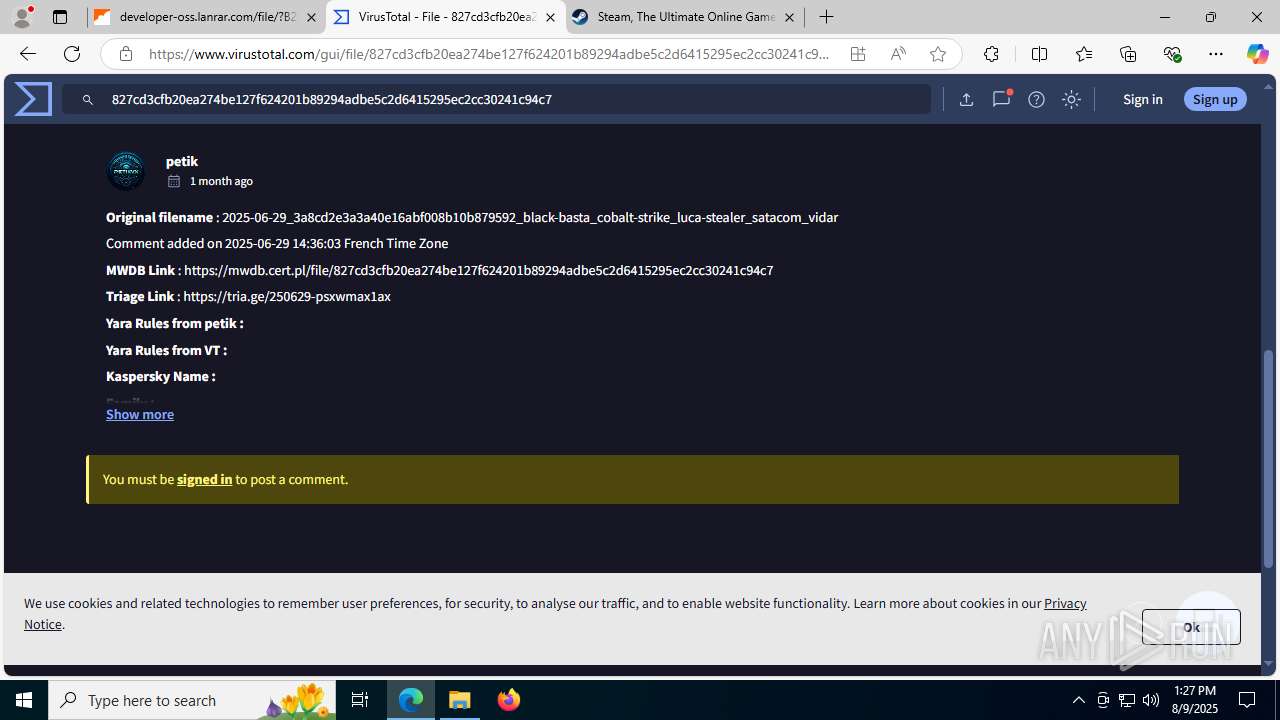Accept cookies with the Ok button
Screen dimensions: 1280x720
click(x=1191, y=627)
